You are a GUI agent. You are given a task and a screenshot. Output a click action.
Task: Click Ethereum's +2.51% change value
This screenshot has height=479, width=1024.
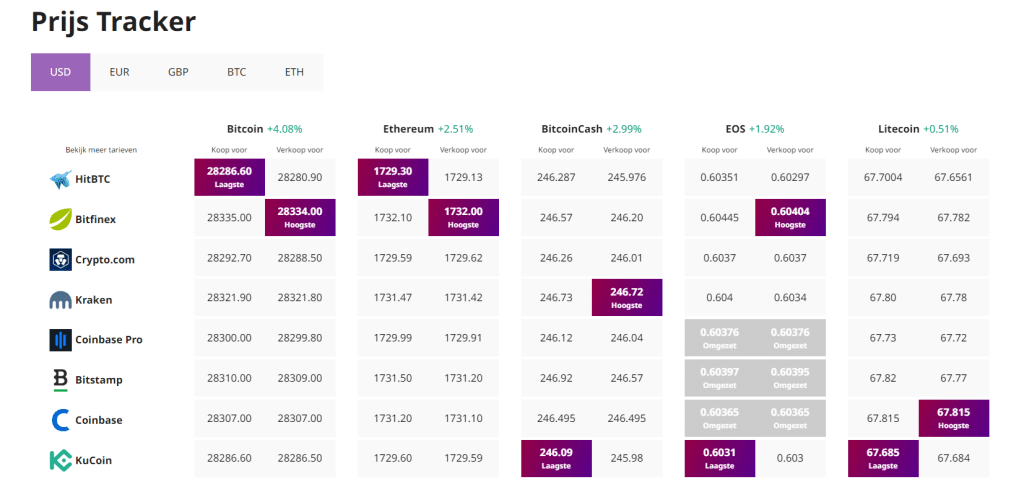(x=455, y=129)
